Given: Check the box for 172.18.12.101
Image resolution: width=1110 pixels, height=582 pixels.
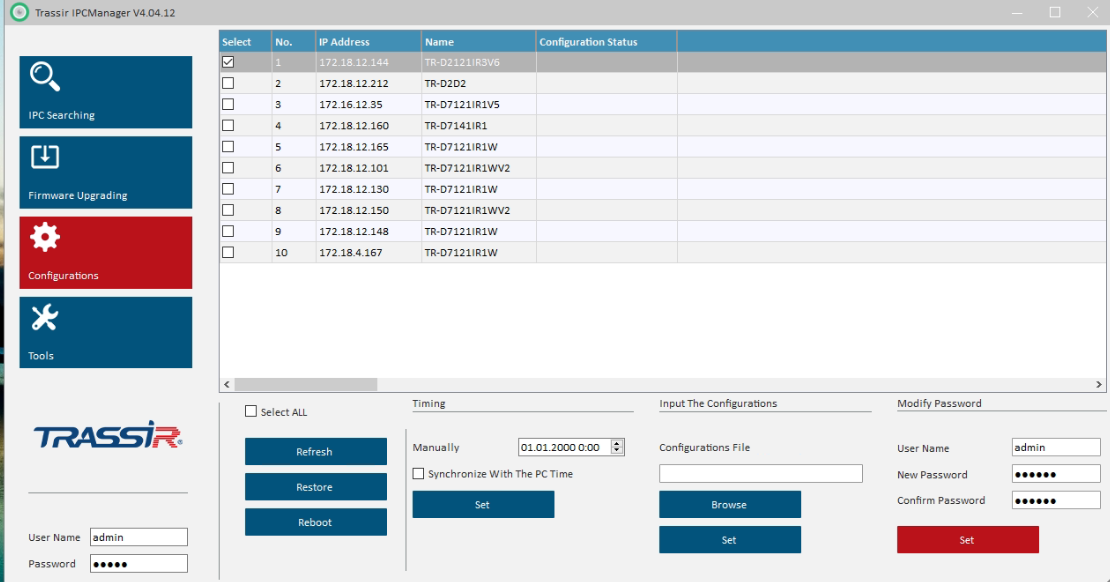Looking at the screenshot, I should click(228, 169).
